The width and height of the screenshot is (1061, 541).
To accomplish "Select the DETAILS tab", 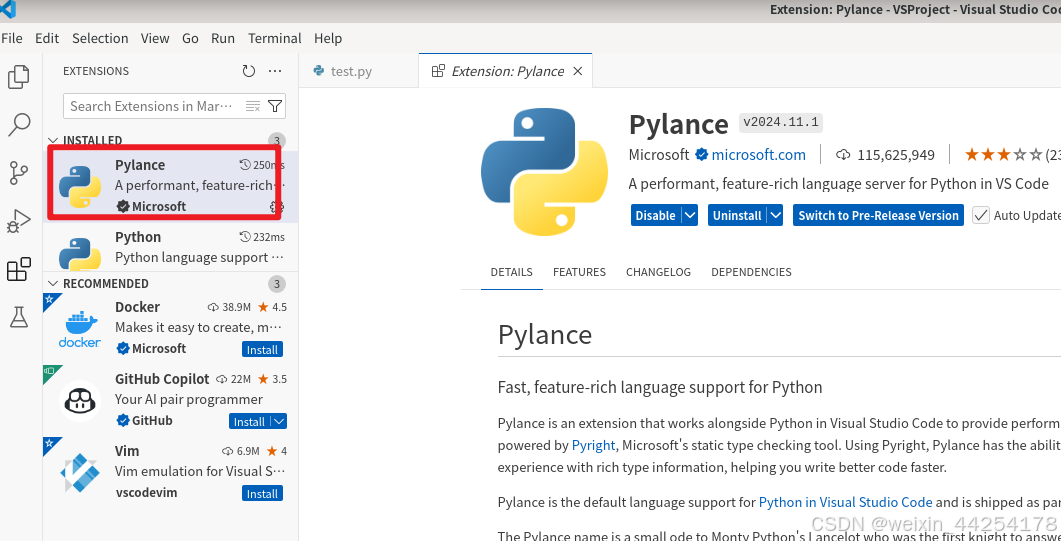I will coord(512,272).
